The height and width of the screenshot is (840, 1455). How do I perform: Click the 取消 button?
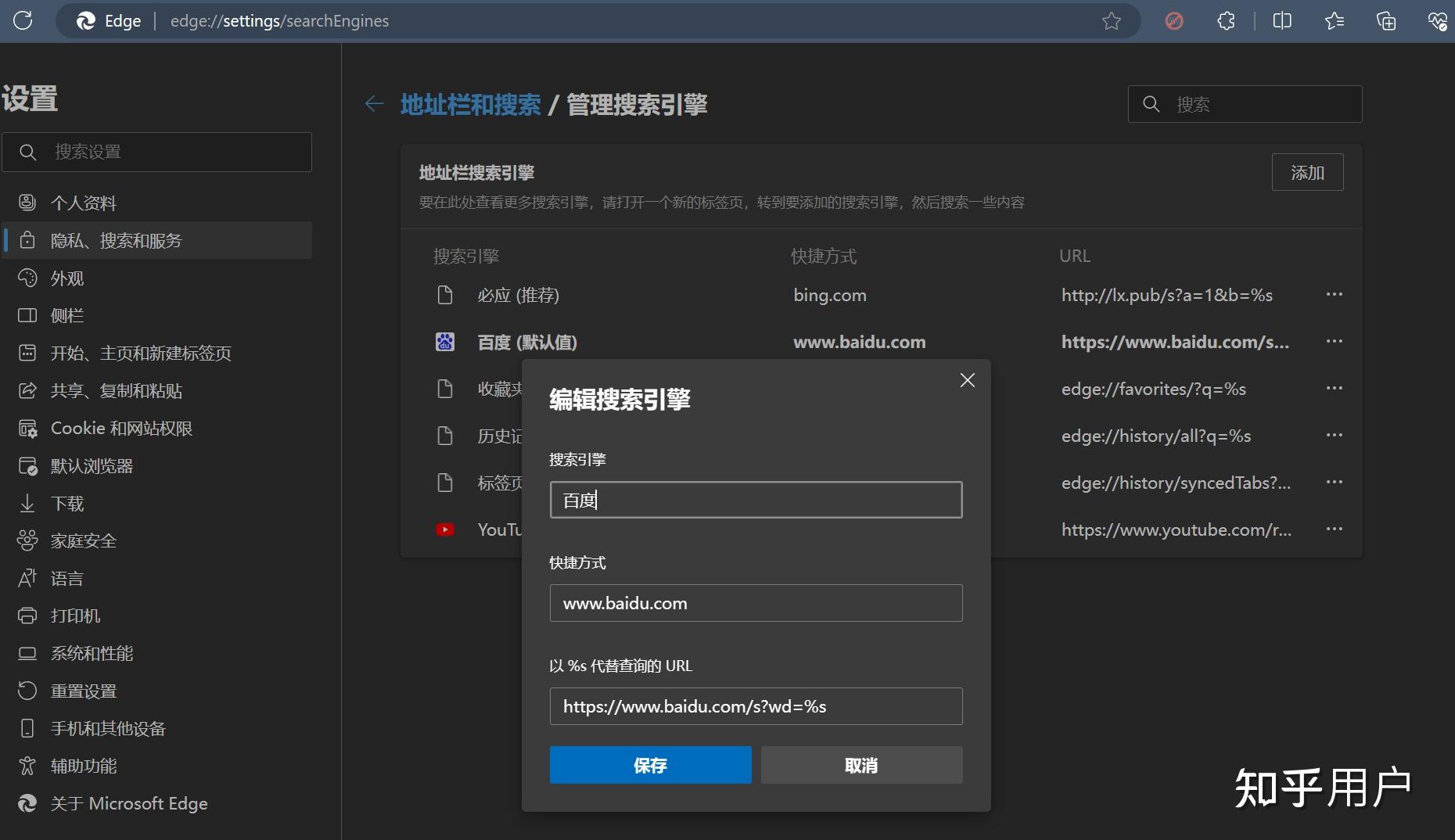coord(861,765)
